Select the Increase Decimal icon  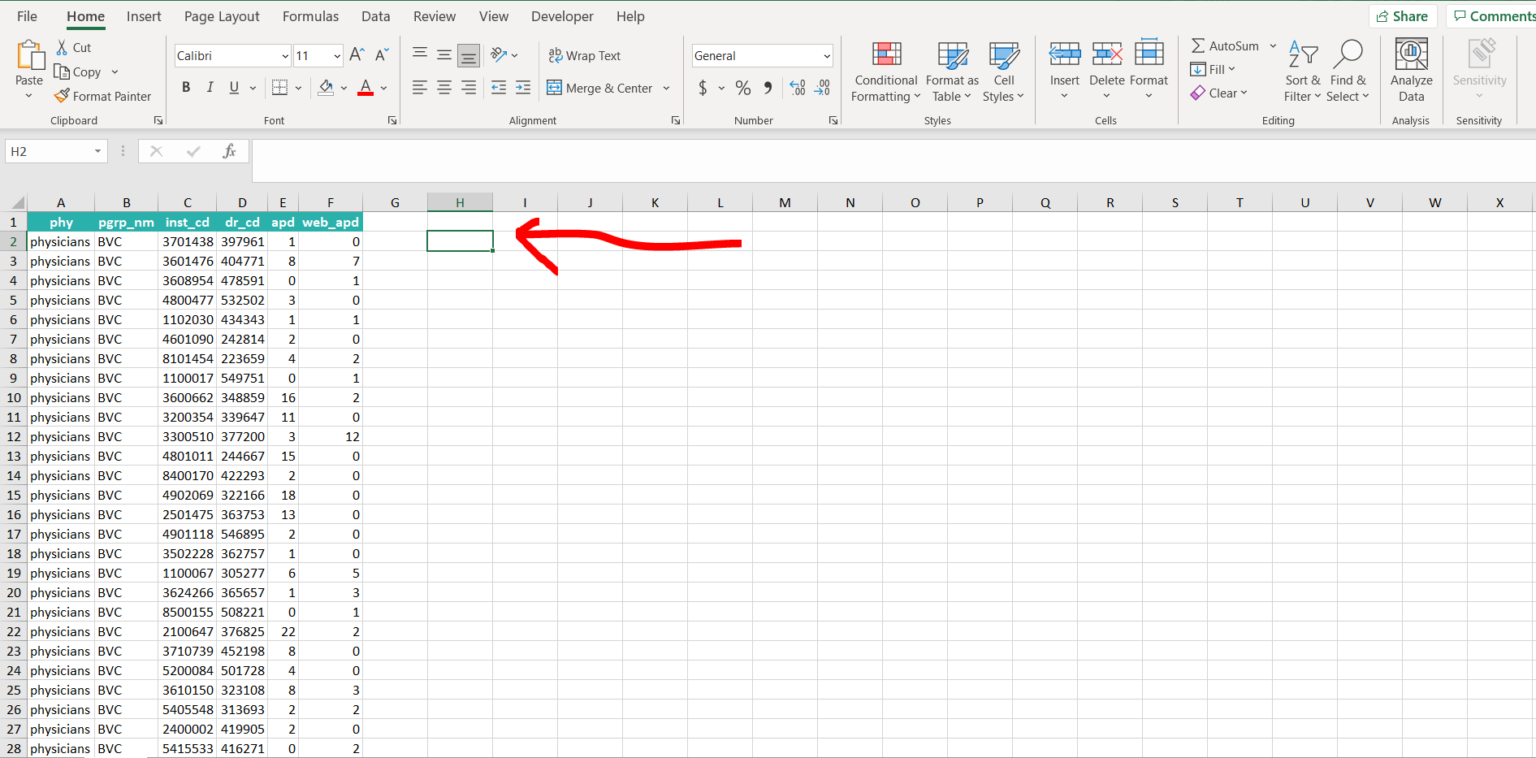797,88
